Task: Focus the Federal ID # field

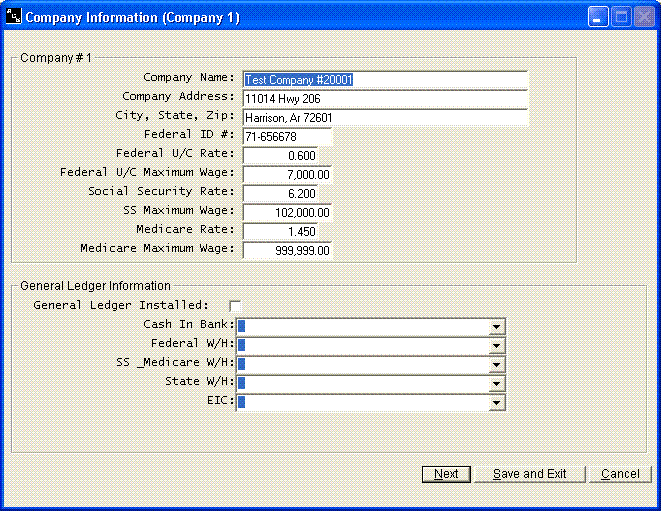Action: pyautogui.click(x=287, y=136)
